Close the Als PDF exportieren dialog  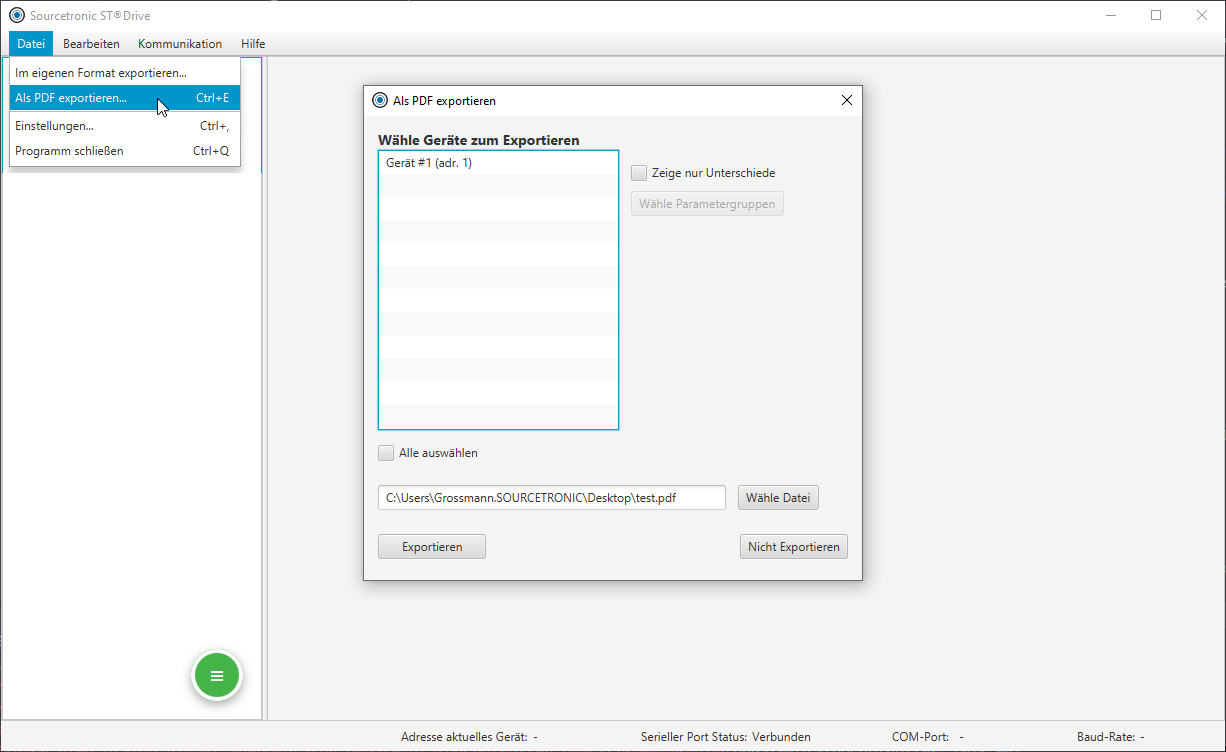tap(846, 100)
